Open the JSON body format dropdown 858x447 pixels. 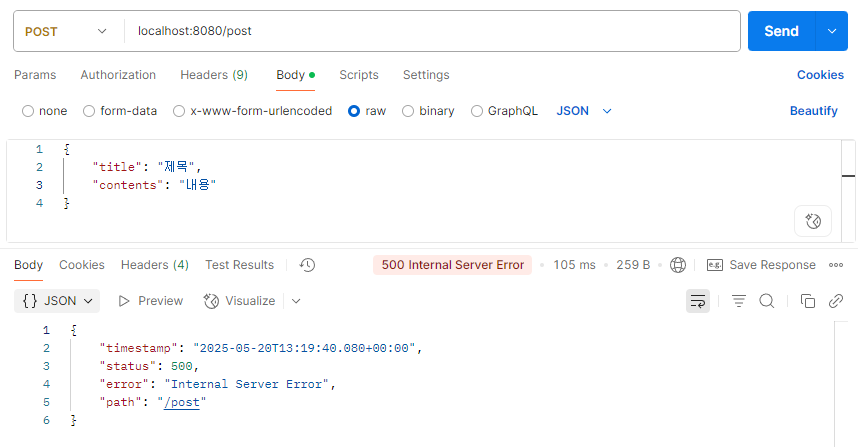[x=584, y=111]
